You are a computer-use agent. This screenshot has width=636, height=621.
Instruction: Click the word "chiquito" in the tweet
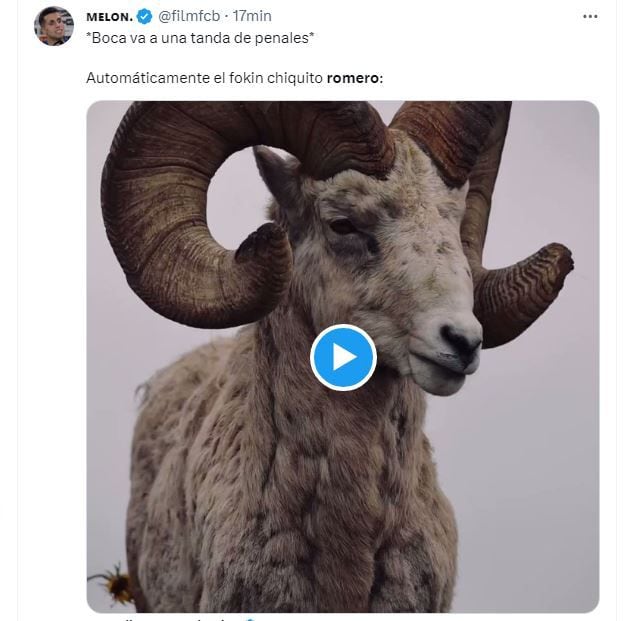(x=294, y=77)
